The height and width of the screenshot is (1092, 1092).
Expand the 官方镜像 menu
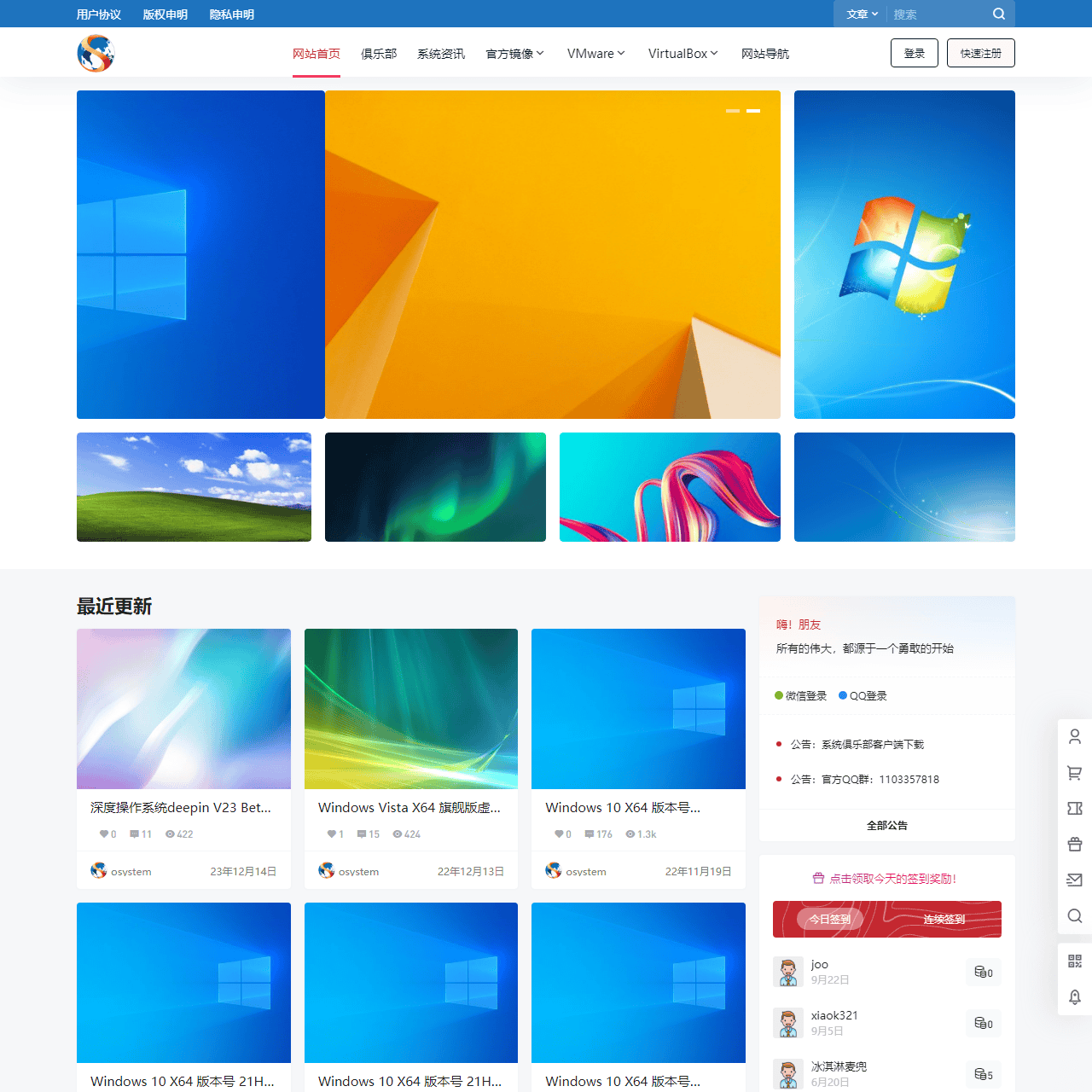(x=514, y=54)
